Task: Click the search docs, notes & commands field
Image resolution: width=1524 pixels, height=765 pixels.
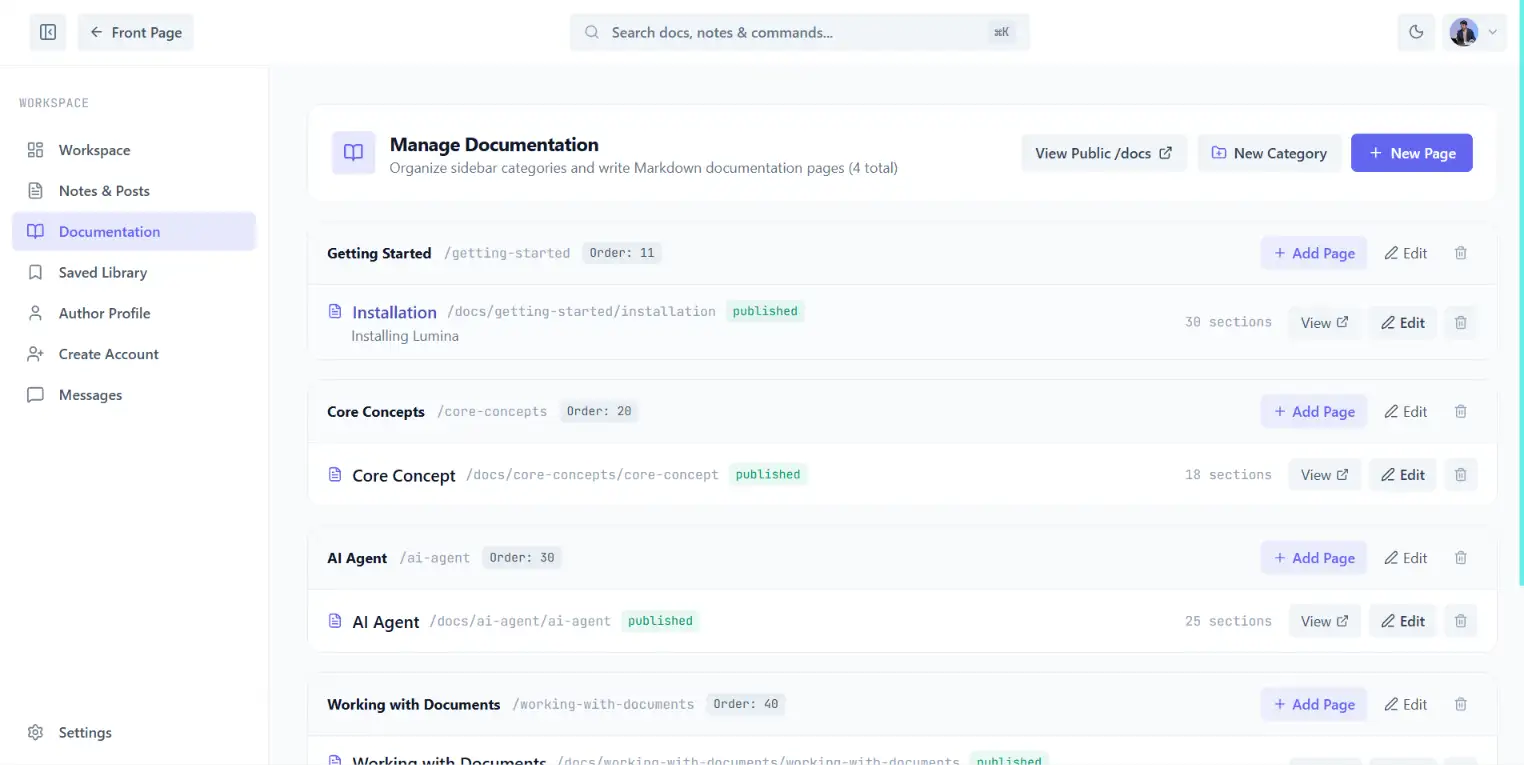Action: coord(799,32)
